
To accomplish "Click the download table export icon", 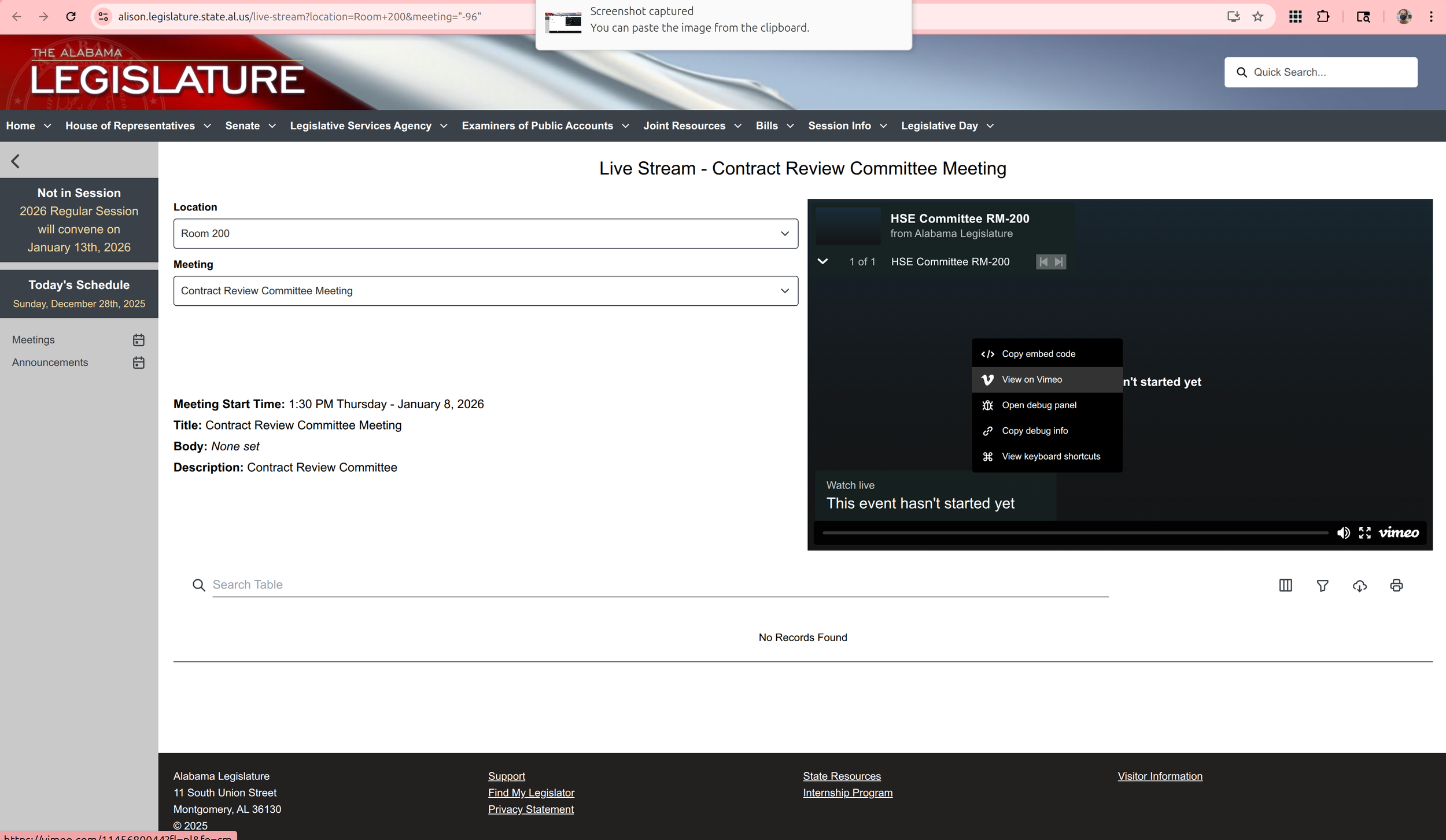I will coord(1359,585).
